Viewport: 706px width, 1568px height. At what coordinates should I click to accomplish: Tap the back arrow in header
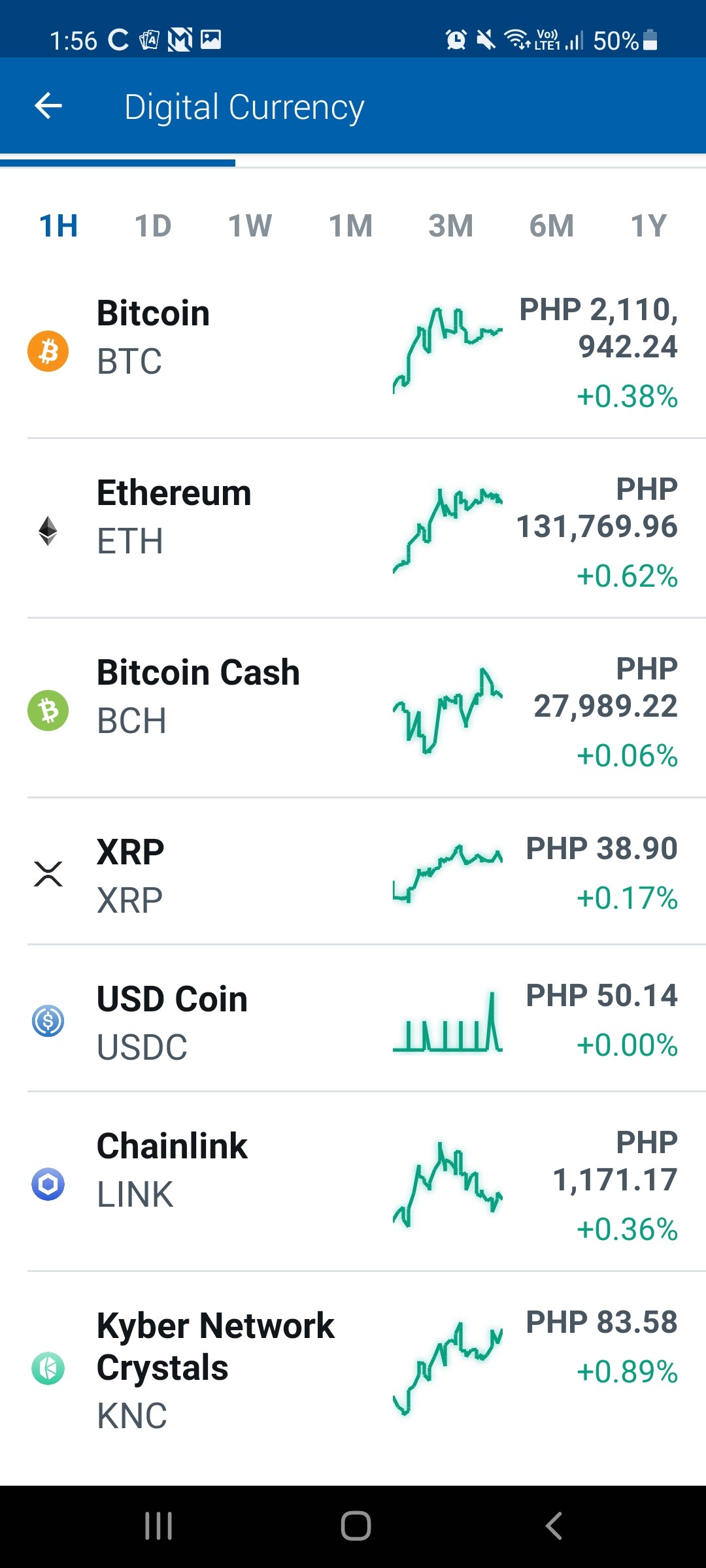48,106
